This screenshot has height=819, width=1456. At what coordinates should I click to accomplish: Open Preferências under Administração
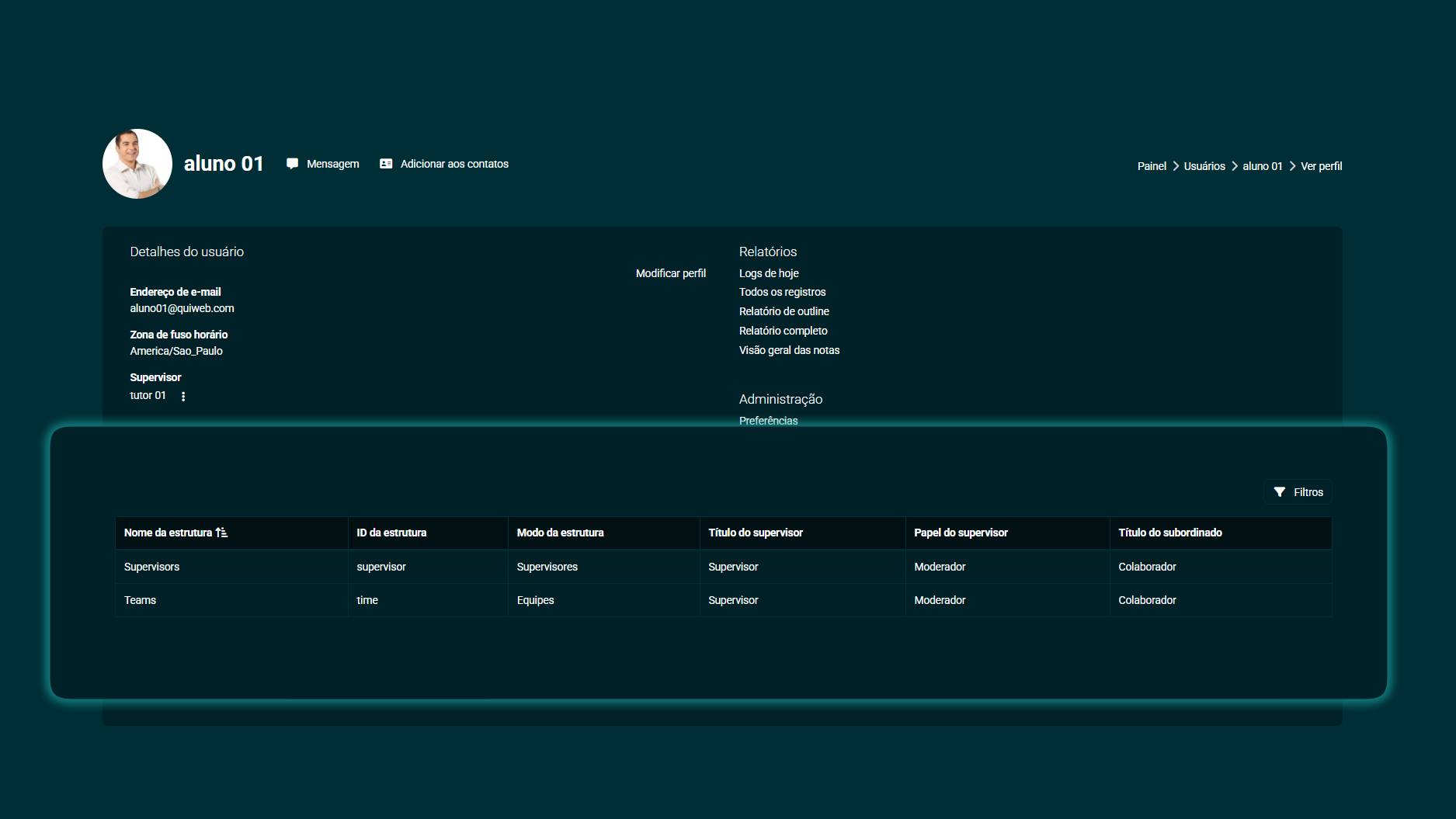pyautogui.click(x=768, y=420)
